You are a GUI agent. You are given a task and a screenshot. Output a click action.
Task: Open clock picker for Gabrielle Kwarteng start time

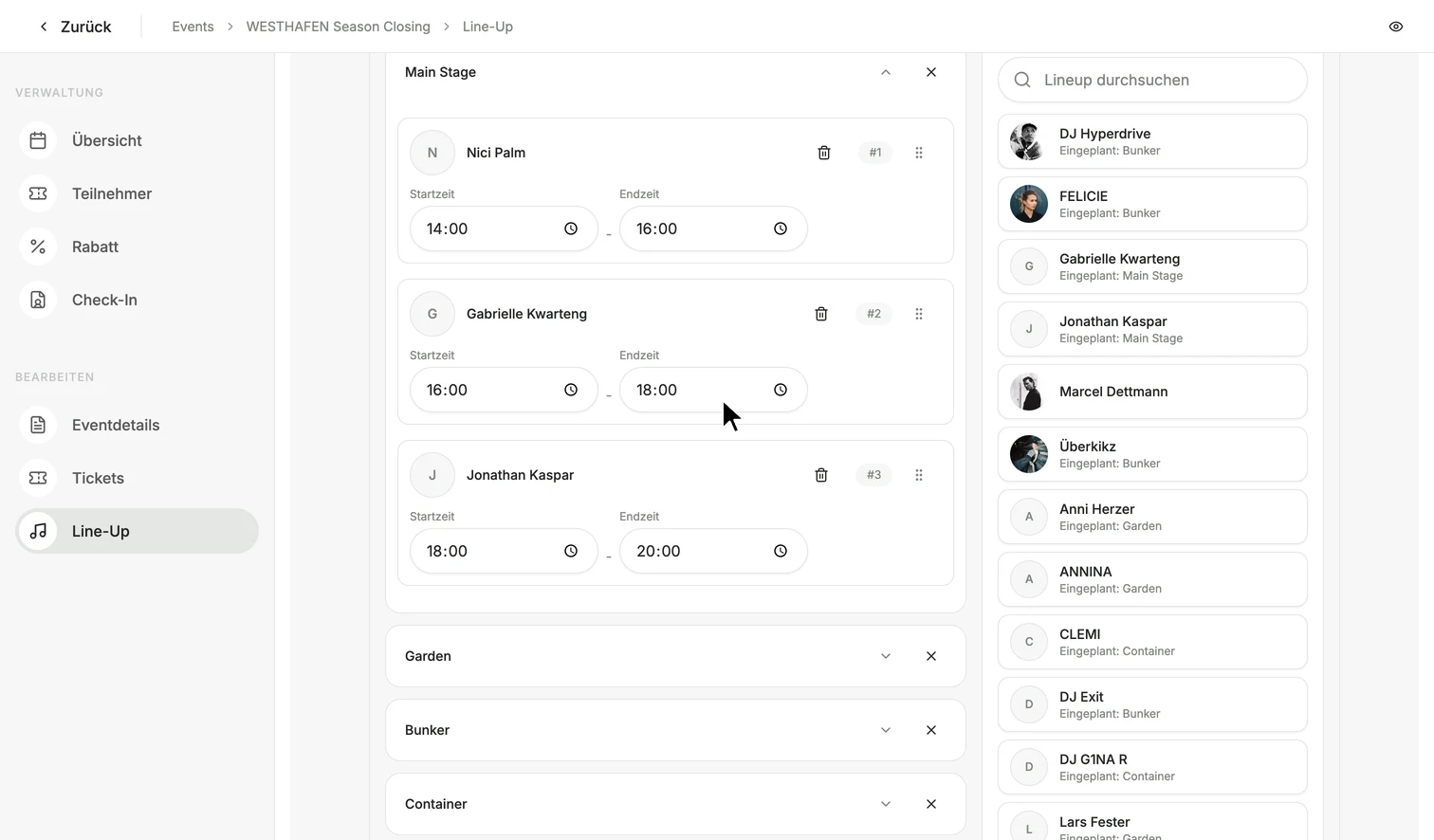pyautogui.click(x=571, y=390)
